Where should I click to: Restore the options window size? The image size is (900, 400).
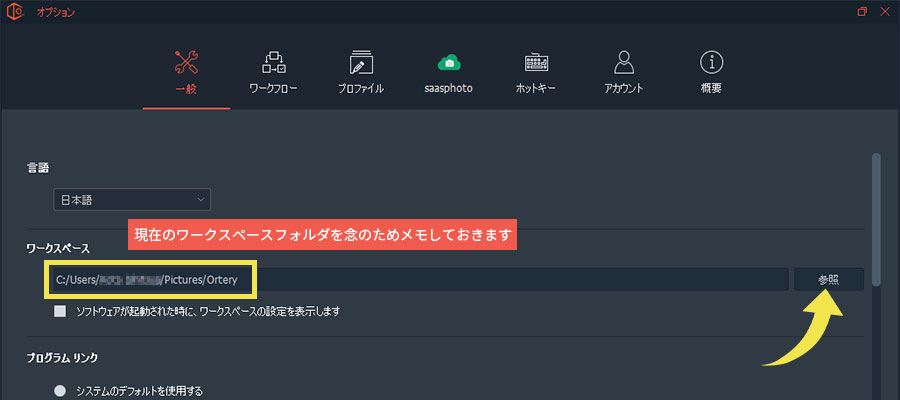[x=862, y=12]
